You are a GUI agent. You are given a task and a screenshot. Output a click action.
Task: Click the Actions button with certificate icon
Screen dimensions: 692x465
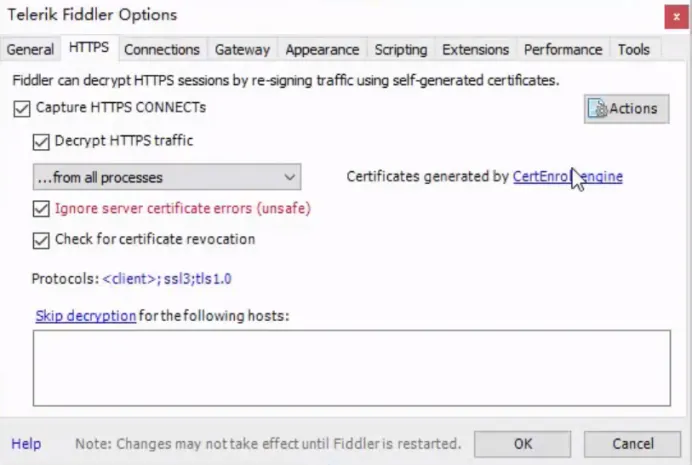point(626,109)
